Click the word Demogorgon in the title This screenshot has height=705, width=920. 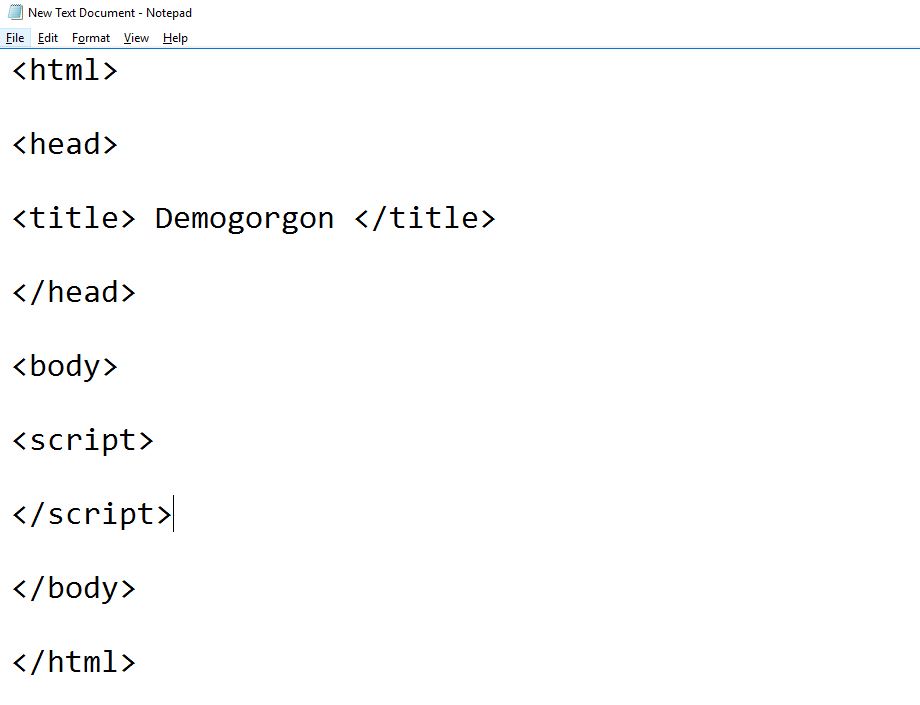[244, 219]
